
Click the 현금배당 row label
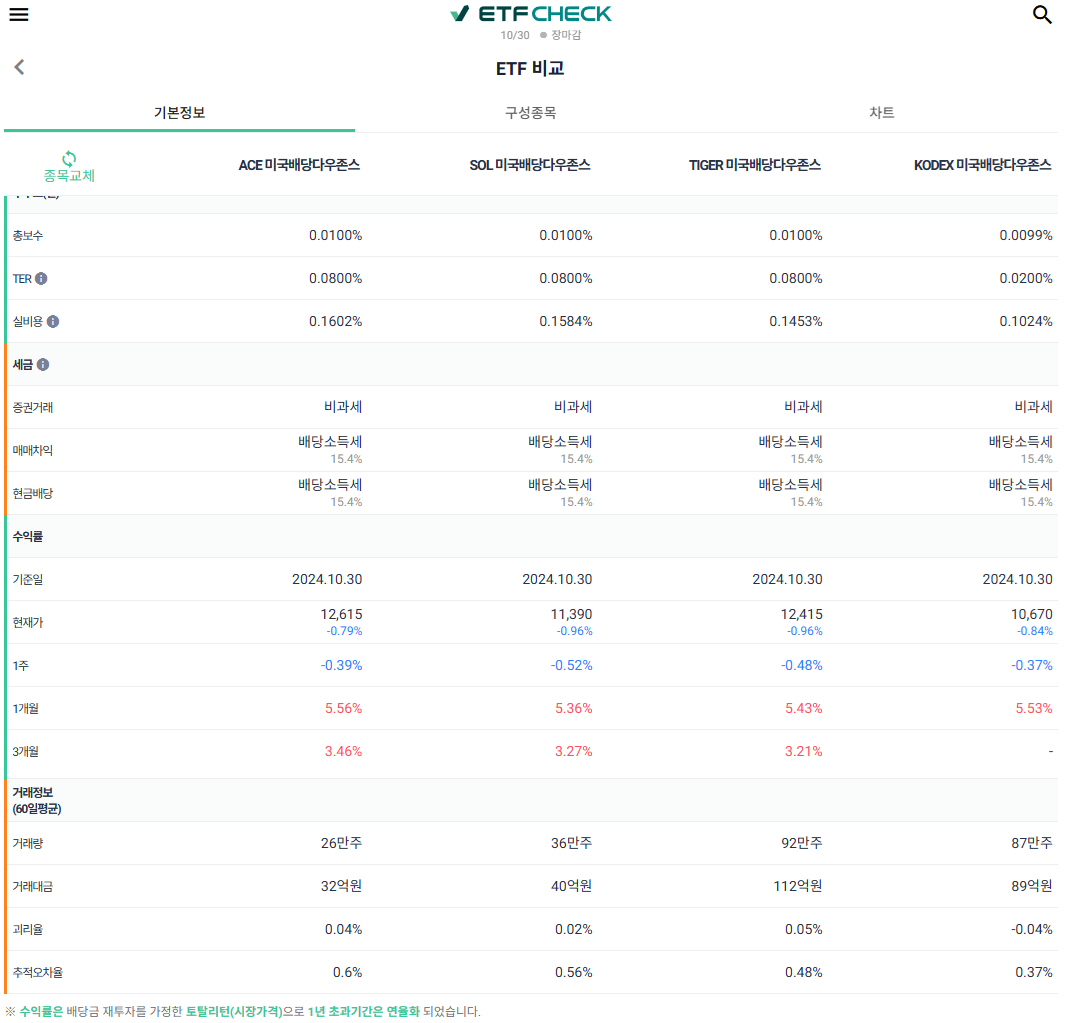pyautogui.click(x=33, y=493)
